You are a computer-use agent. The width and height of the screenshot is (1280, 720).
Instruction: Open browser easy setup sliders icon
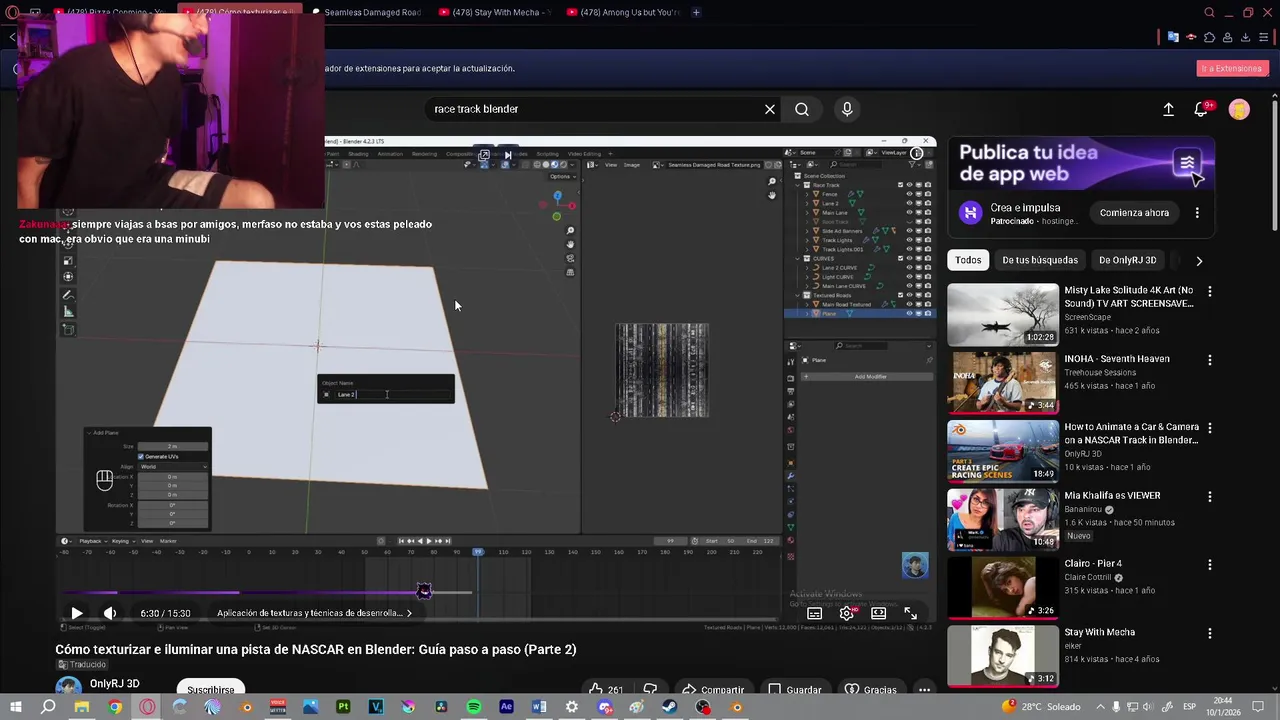click(x=1264, y=37)
